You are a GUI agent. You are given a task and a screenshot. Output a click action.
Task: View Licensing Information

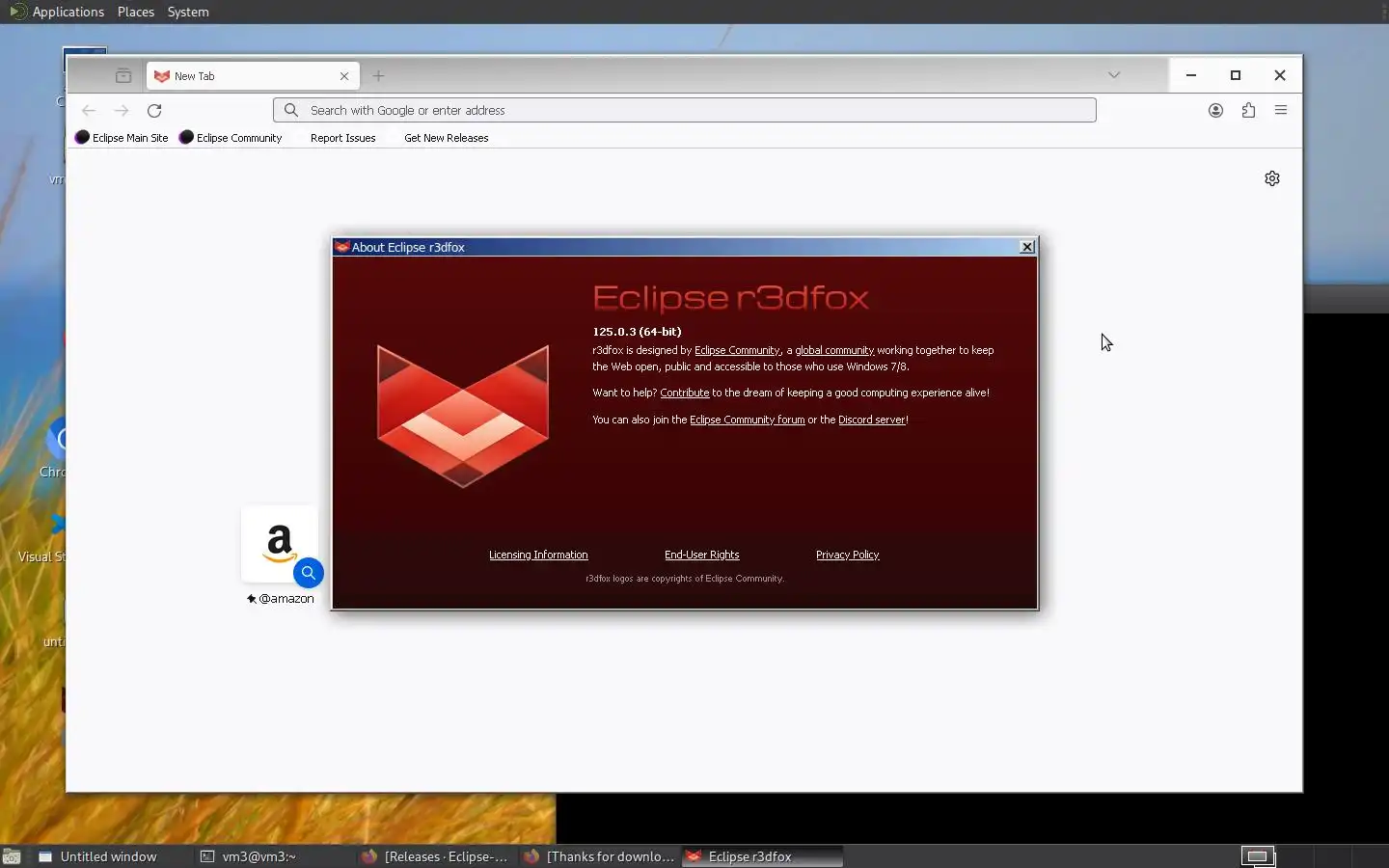click(x=538, y=556)
